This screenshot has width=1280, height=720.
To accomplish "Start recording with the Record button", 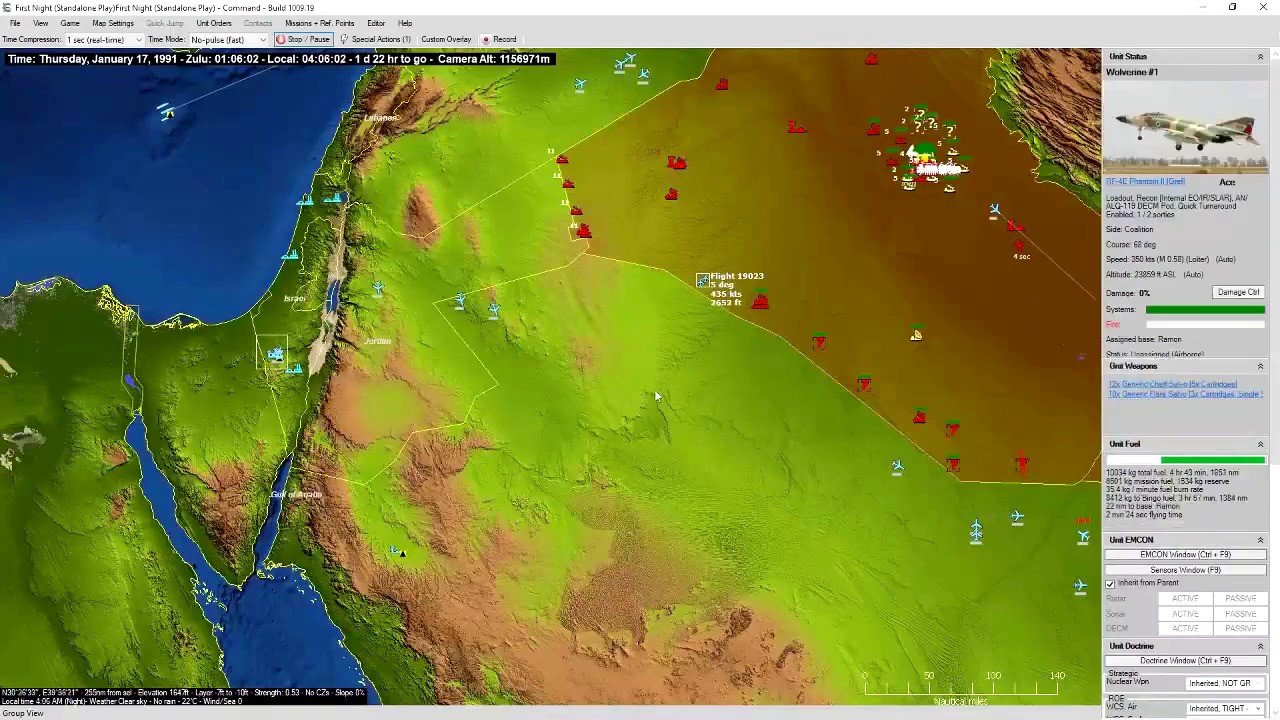I will click(x=499, y=39).
